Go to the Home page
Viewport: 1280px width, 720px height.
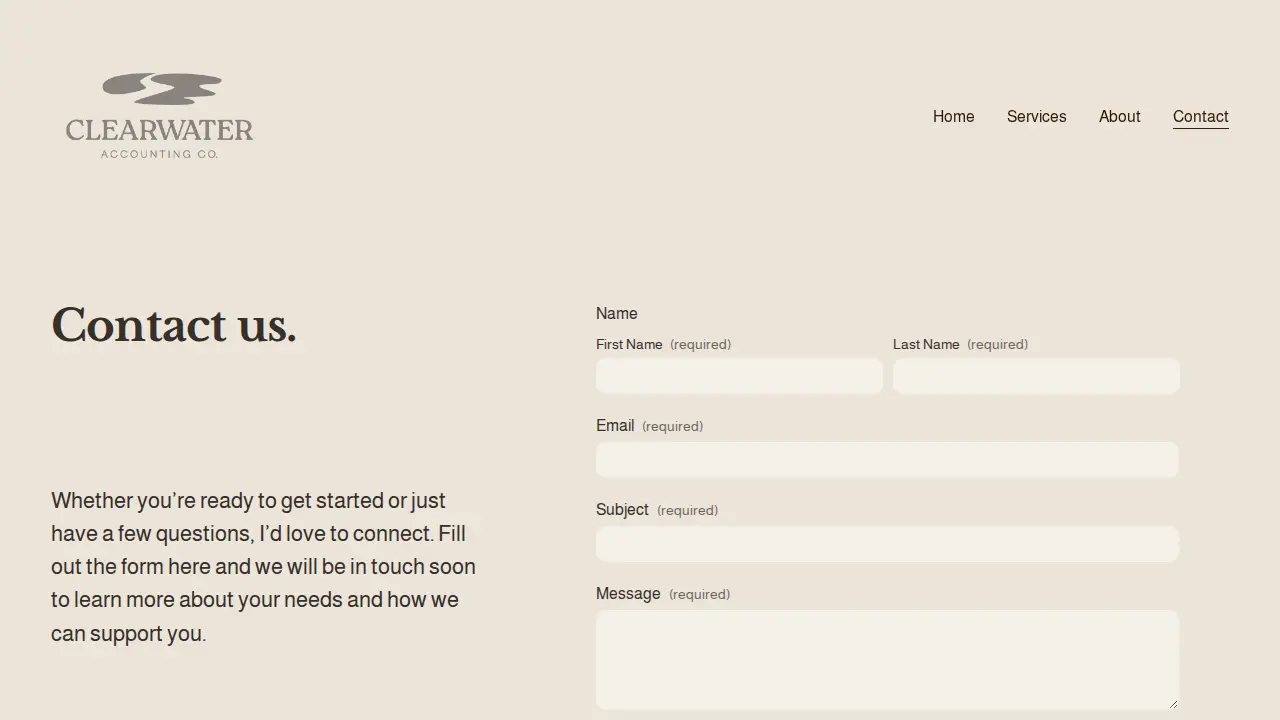pyautogui.click(x=953, y=117)
